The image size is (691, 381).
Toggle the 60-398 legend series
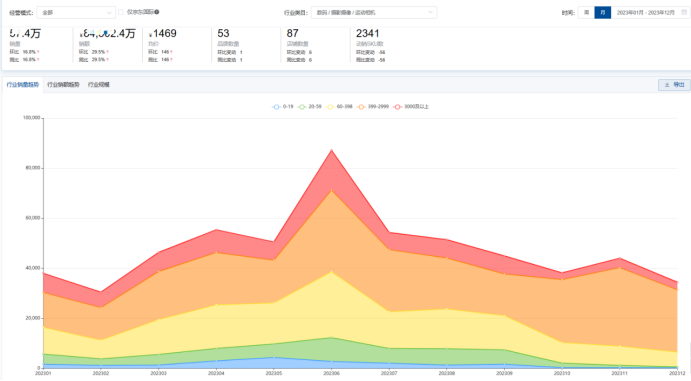[x=339, y=107]
